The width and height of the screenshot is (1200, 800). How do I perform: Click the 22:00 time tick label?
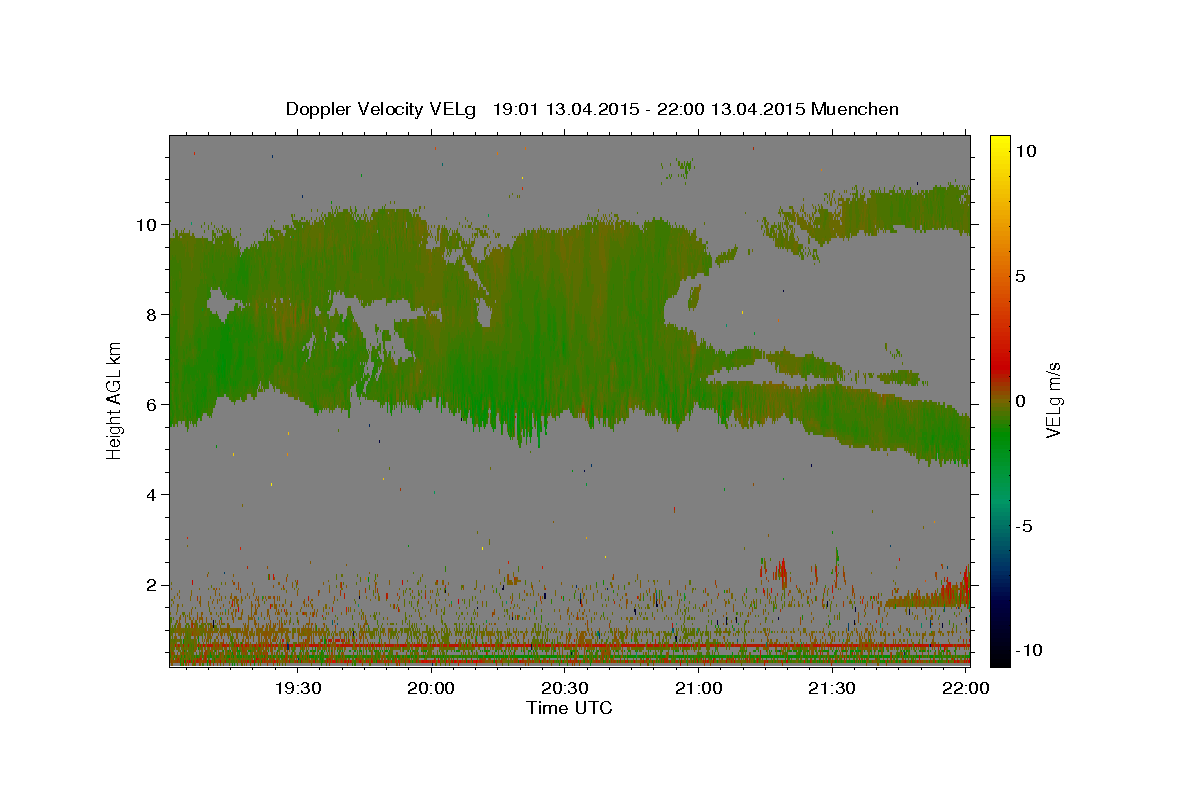966,688
